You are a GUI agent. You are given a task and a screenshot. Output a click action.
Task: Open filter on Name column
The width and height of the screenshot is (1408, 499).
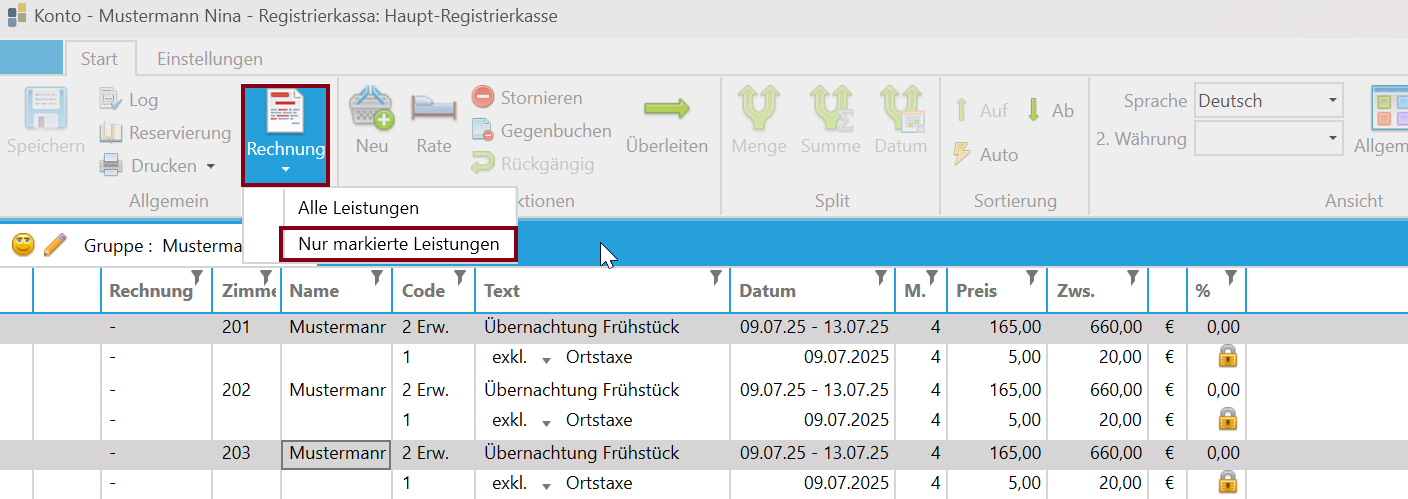pyautogui.click(x=377, y=277)
